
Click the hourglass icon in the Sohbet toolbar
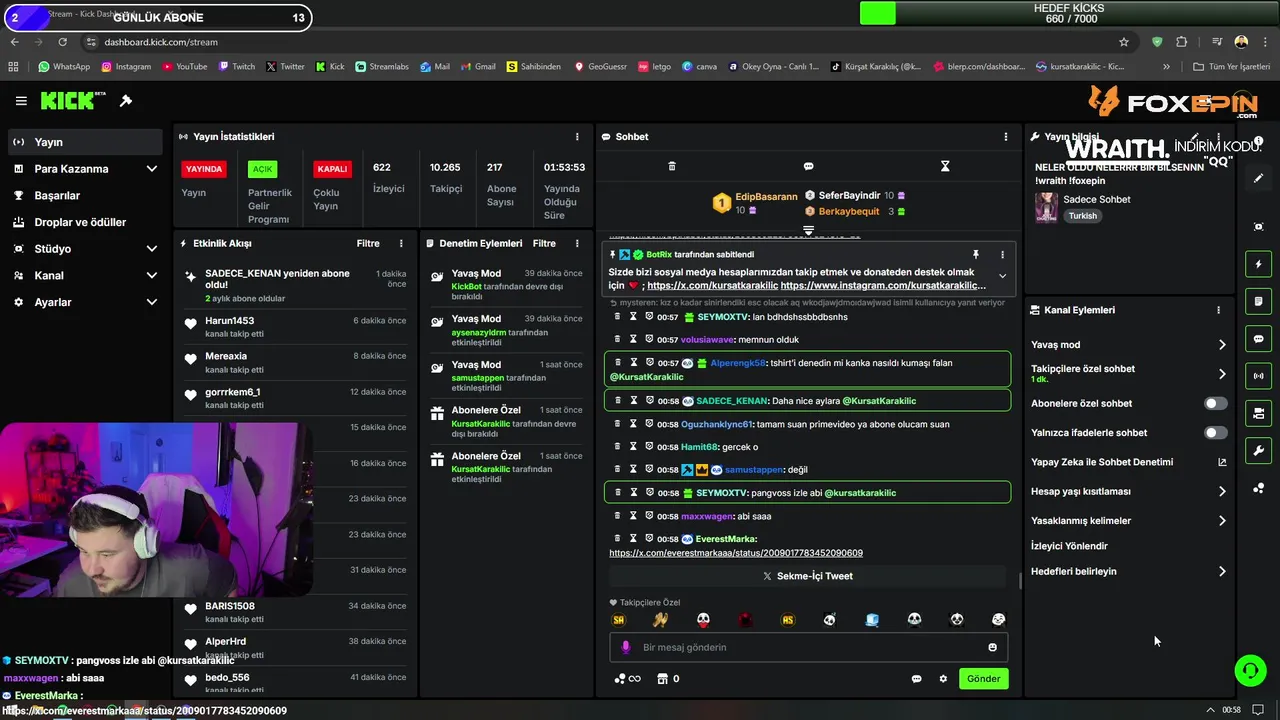tap(945, 166)
